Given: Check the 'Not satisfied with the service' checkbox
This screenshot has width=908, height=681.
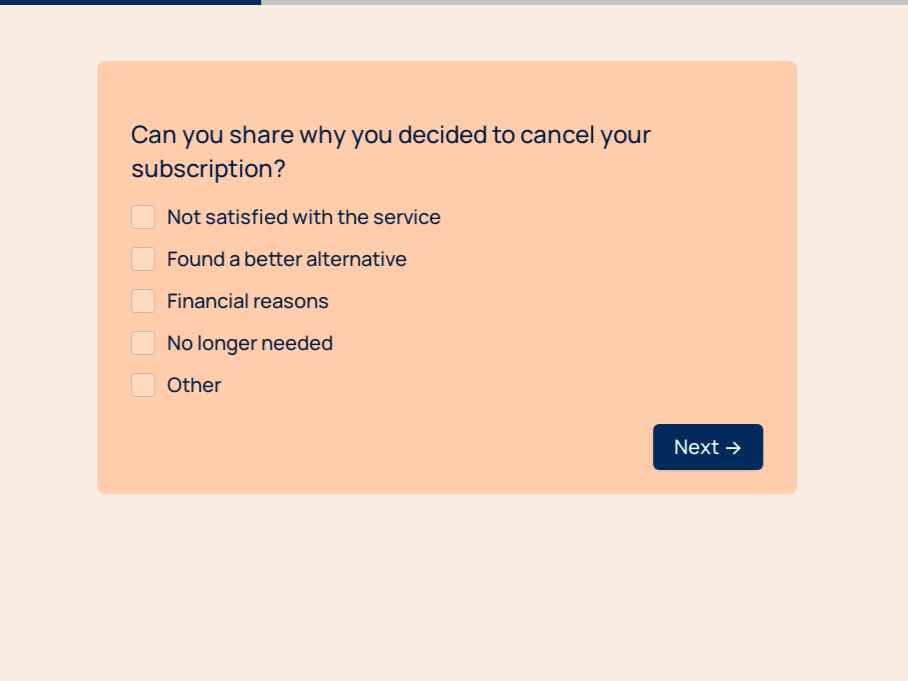Looking at the screenshot, I should (x=143, y=217).
